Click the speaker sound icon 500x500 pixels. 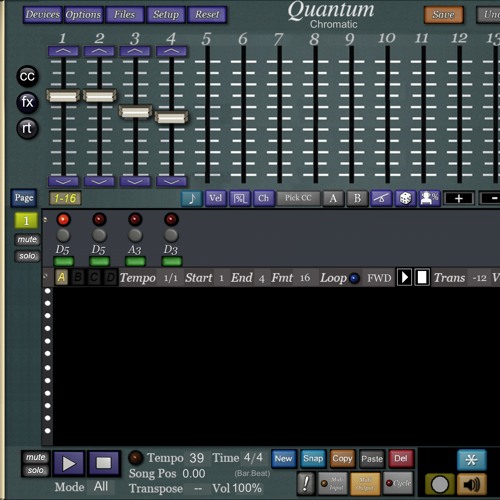[472, 484]
